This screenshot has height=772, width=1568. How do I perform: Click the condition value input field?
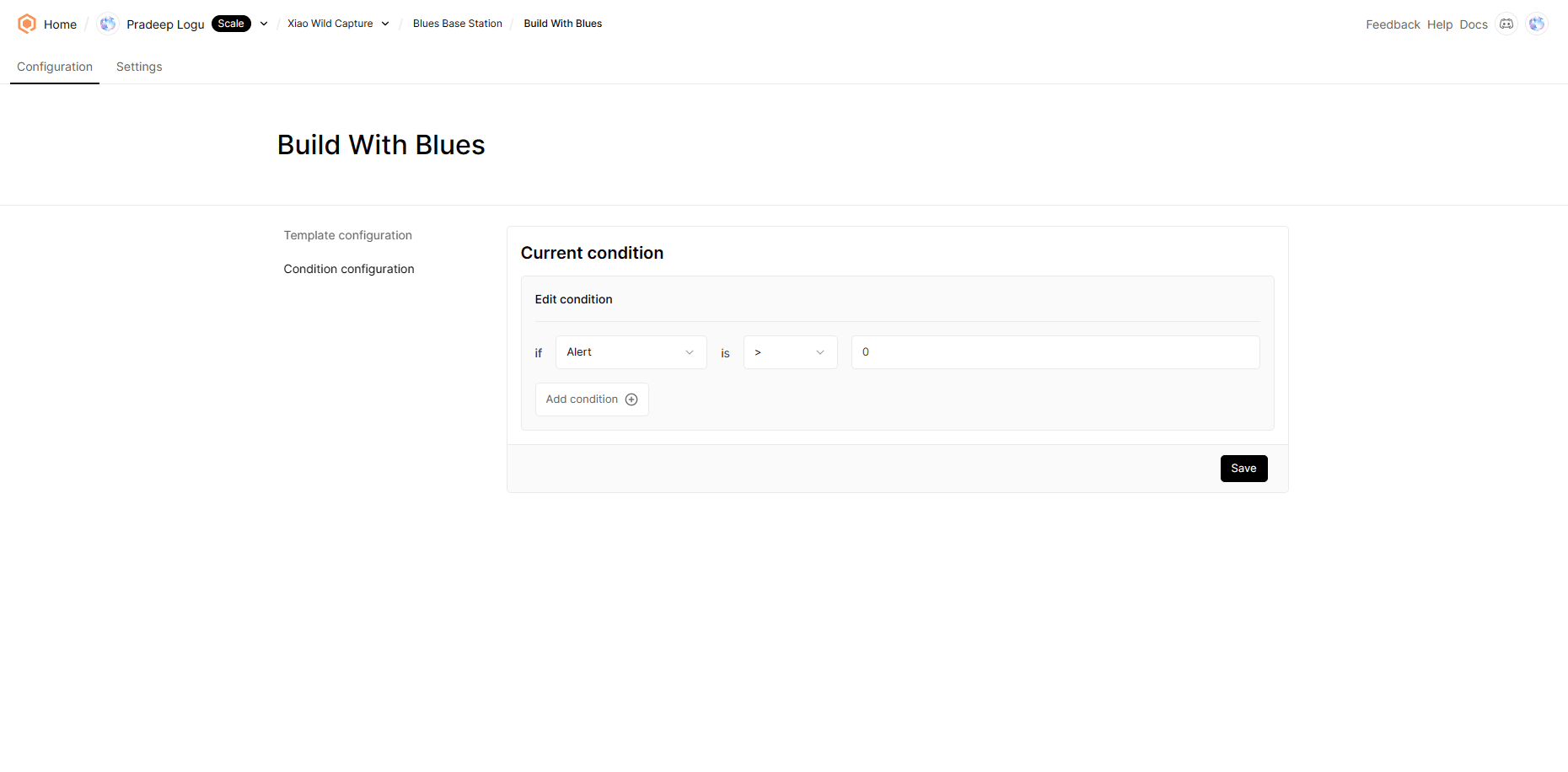(x=1055, y=352)
